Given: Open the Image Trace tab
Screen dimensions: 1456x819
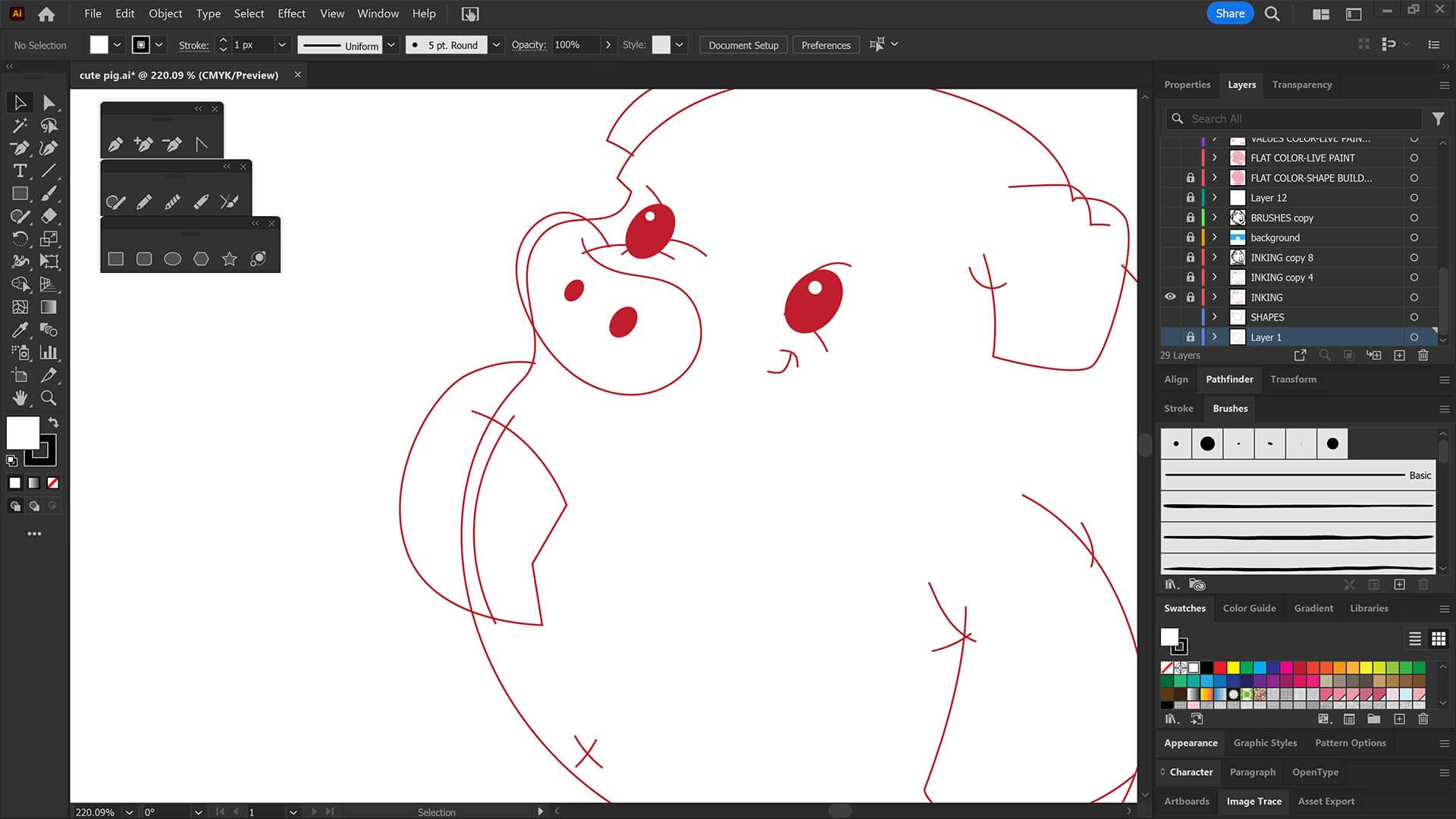Looking at the screenshot, I should pos(1254,801).
